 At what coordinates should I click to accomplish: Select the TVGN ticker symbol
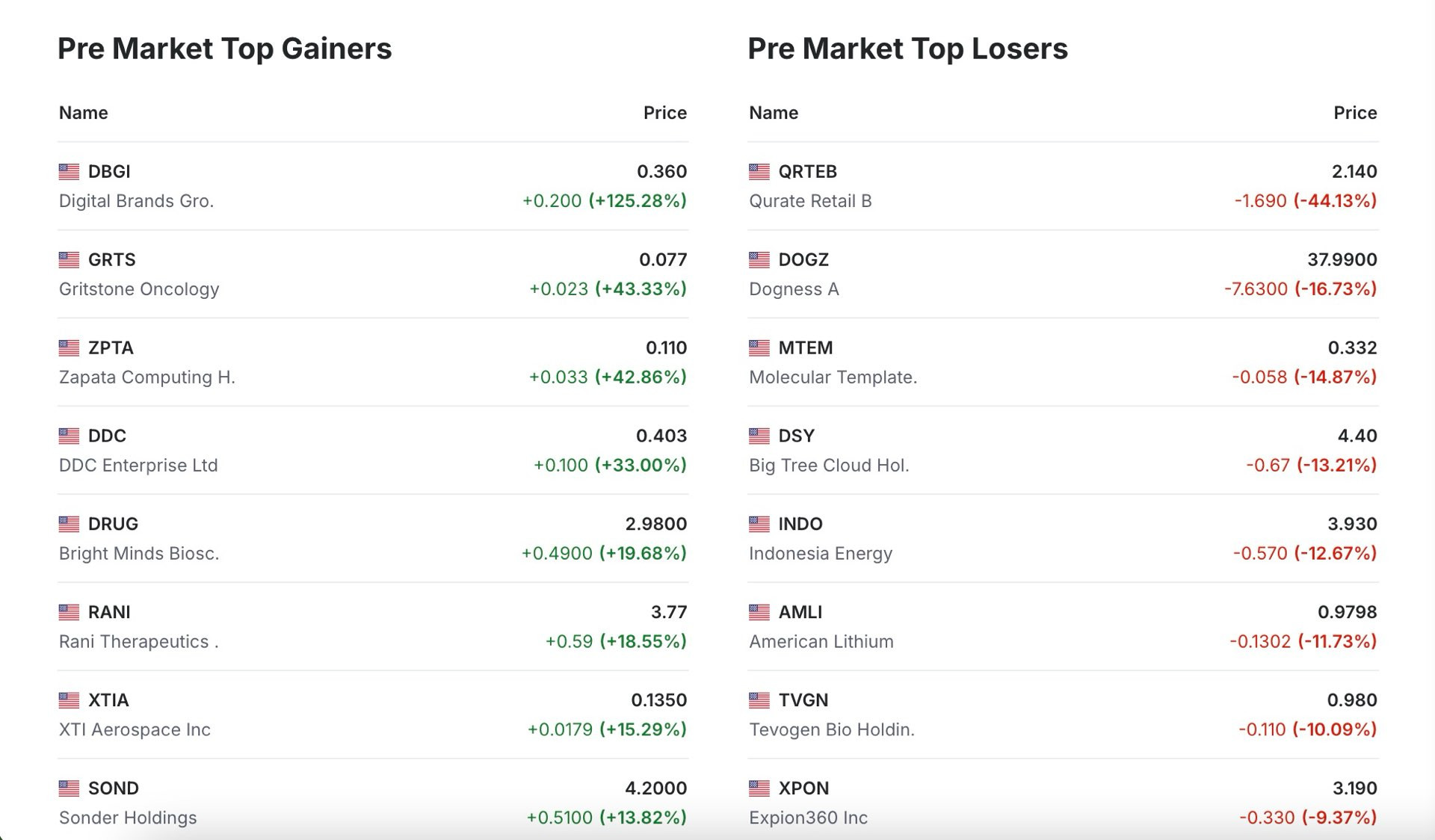(803, 700)
